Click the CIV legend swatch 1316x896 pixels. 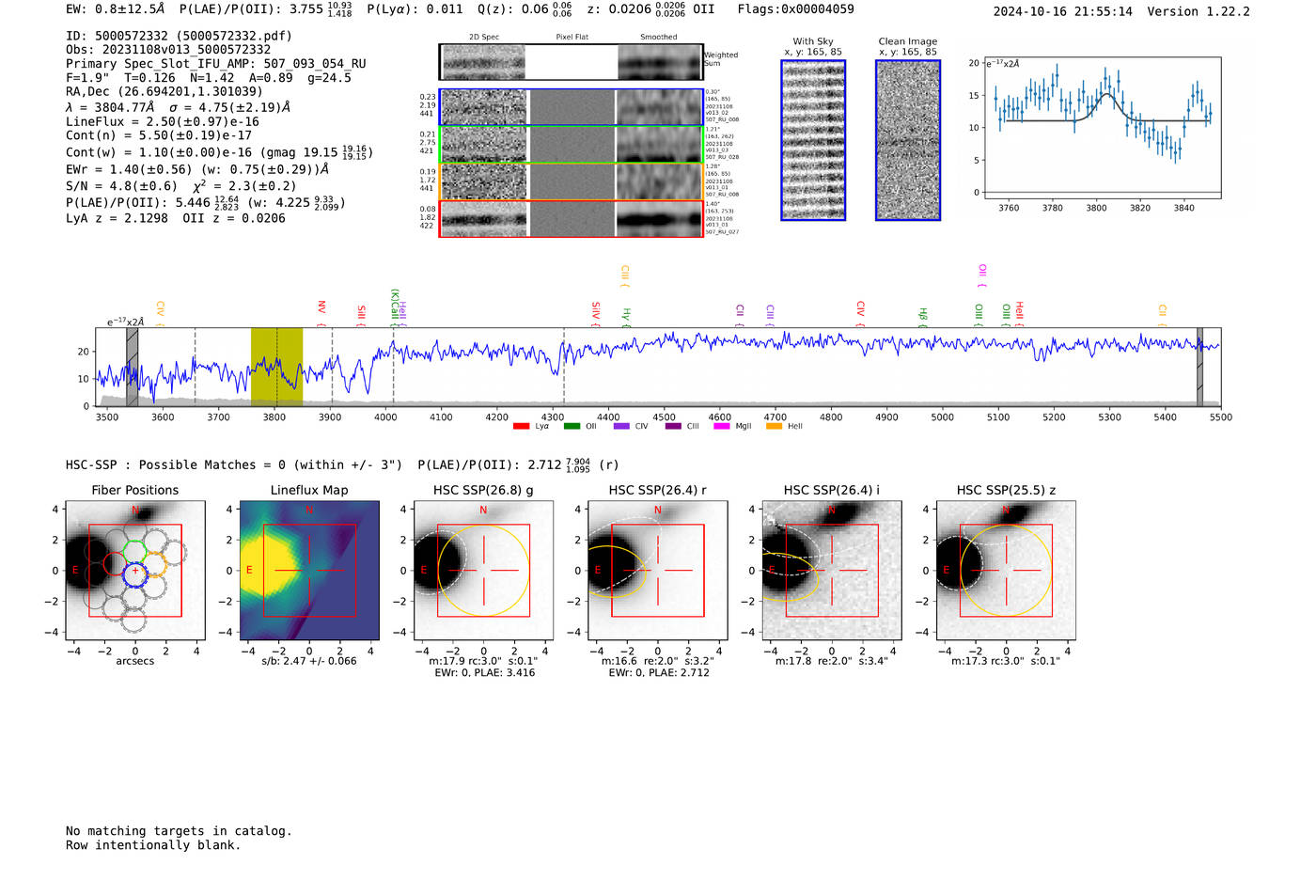621,427
